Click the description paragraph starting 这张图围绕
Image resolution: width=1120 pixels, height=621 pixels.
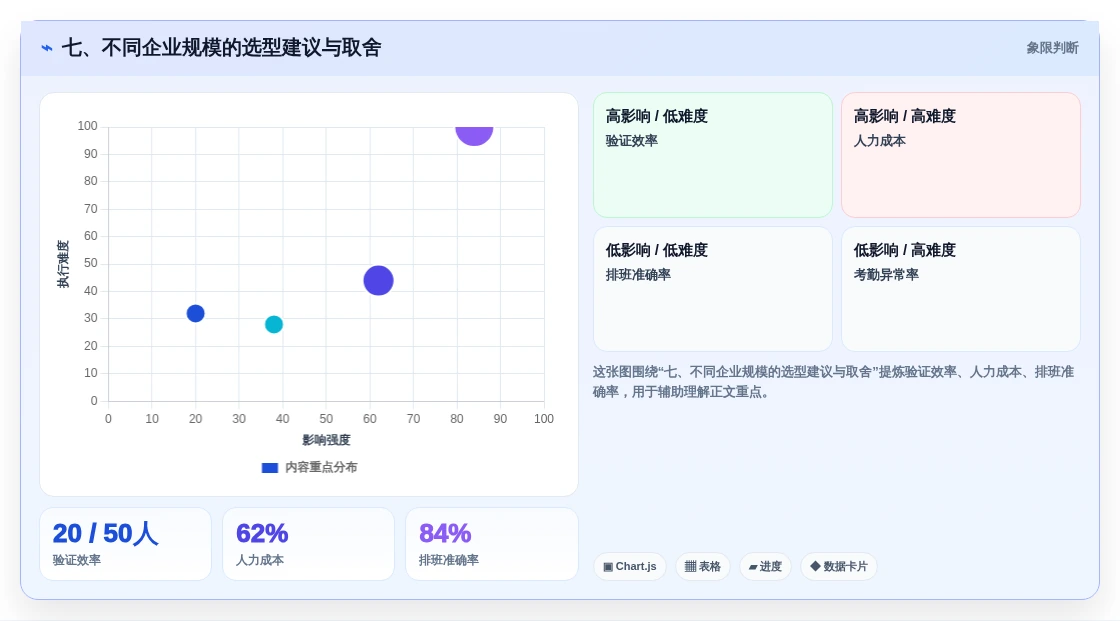833,382
